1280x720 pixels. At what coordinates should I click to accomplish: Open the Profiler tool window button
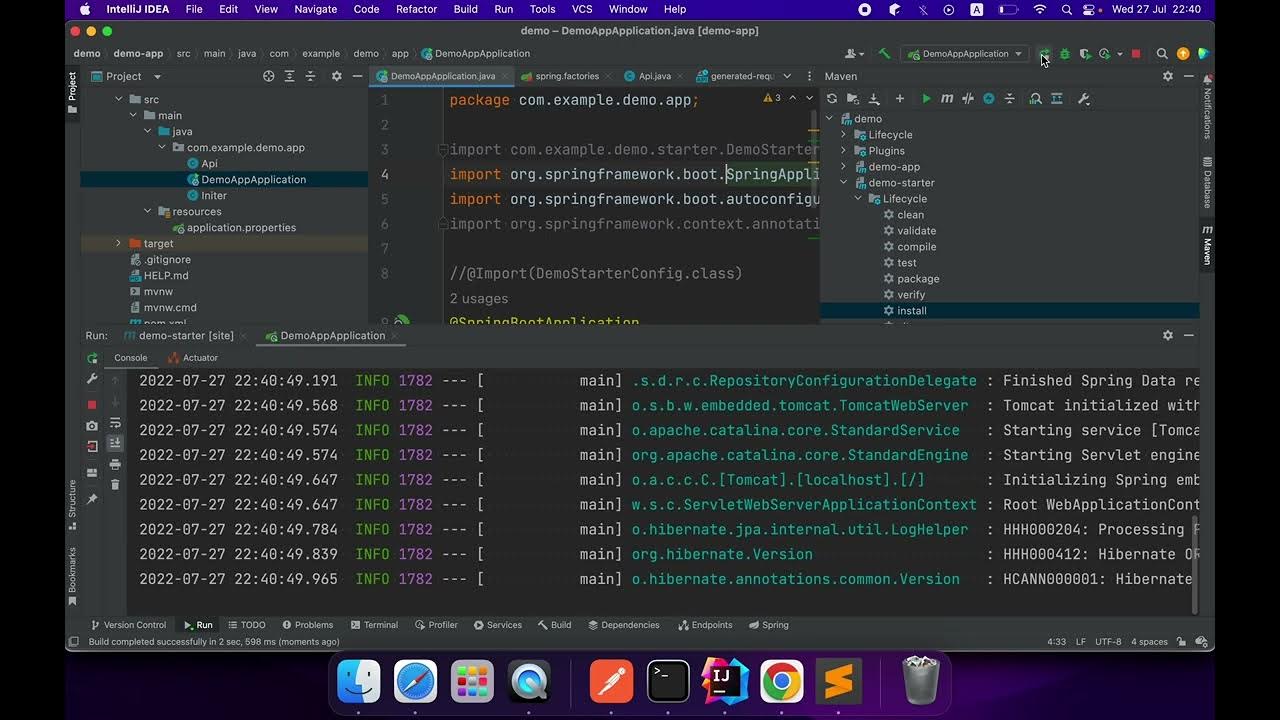[436, 625]
